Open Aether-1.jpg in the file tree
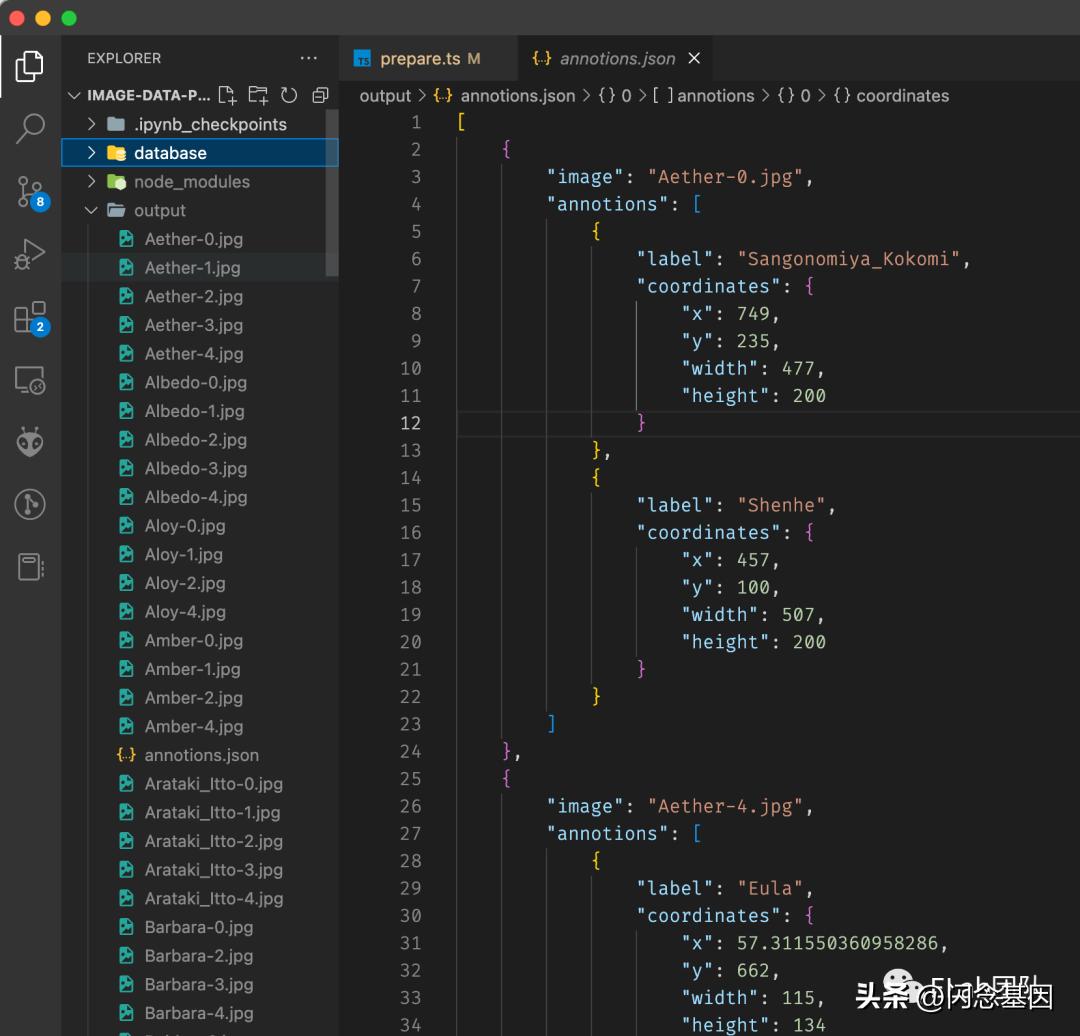The image size is (1080, 1036). 193,268
